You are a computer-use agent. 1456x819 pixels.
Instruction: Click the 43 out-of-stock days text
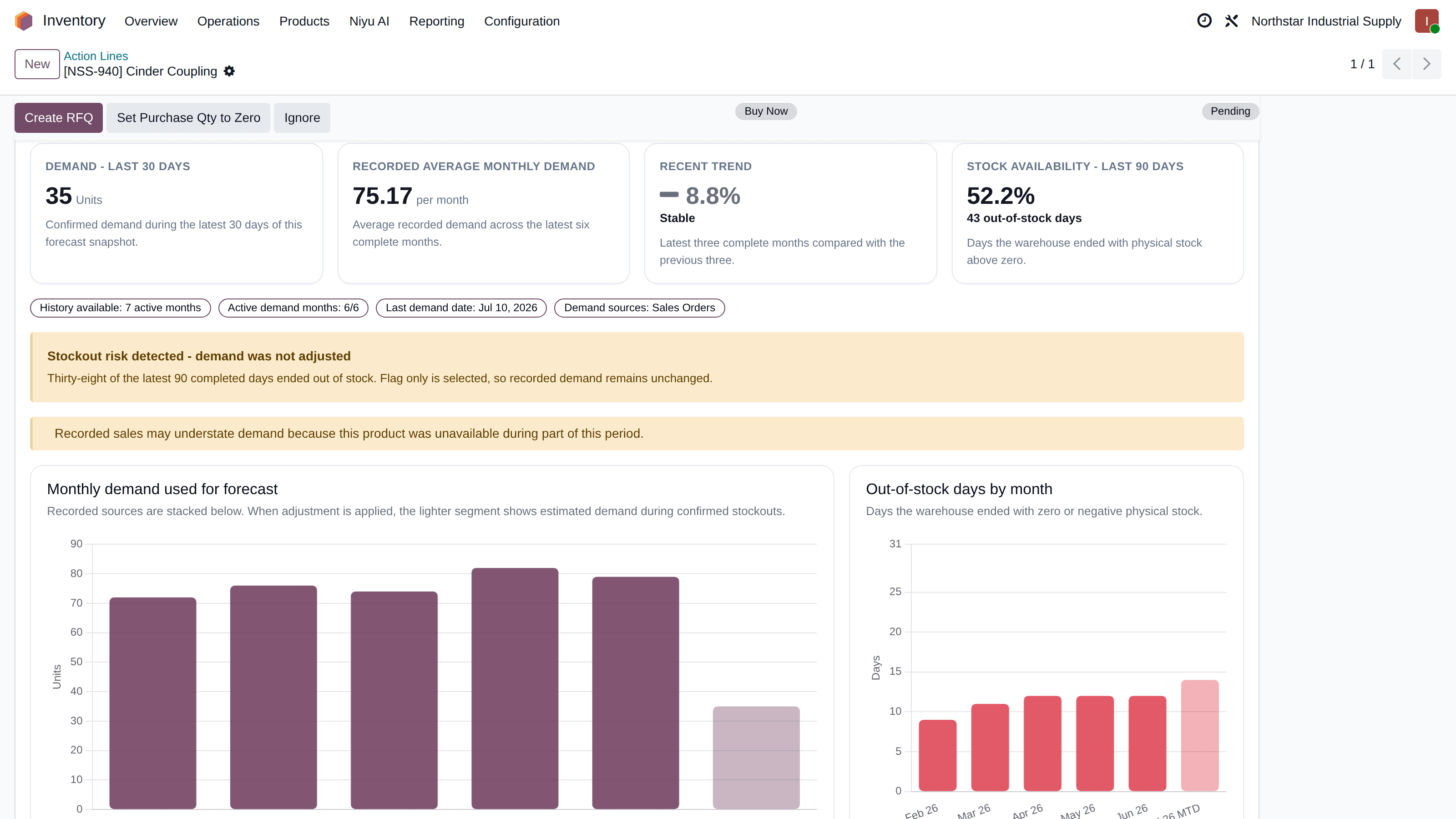tap(1024, 218)
